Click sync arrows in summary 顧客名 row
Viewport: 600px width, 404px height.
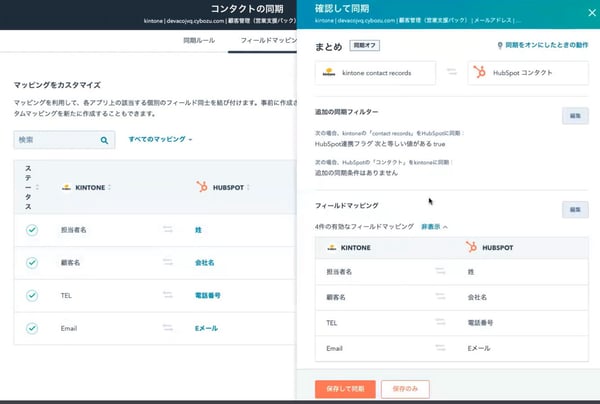(x=440, y=296)
